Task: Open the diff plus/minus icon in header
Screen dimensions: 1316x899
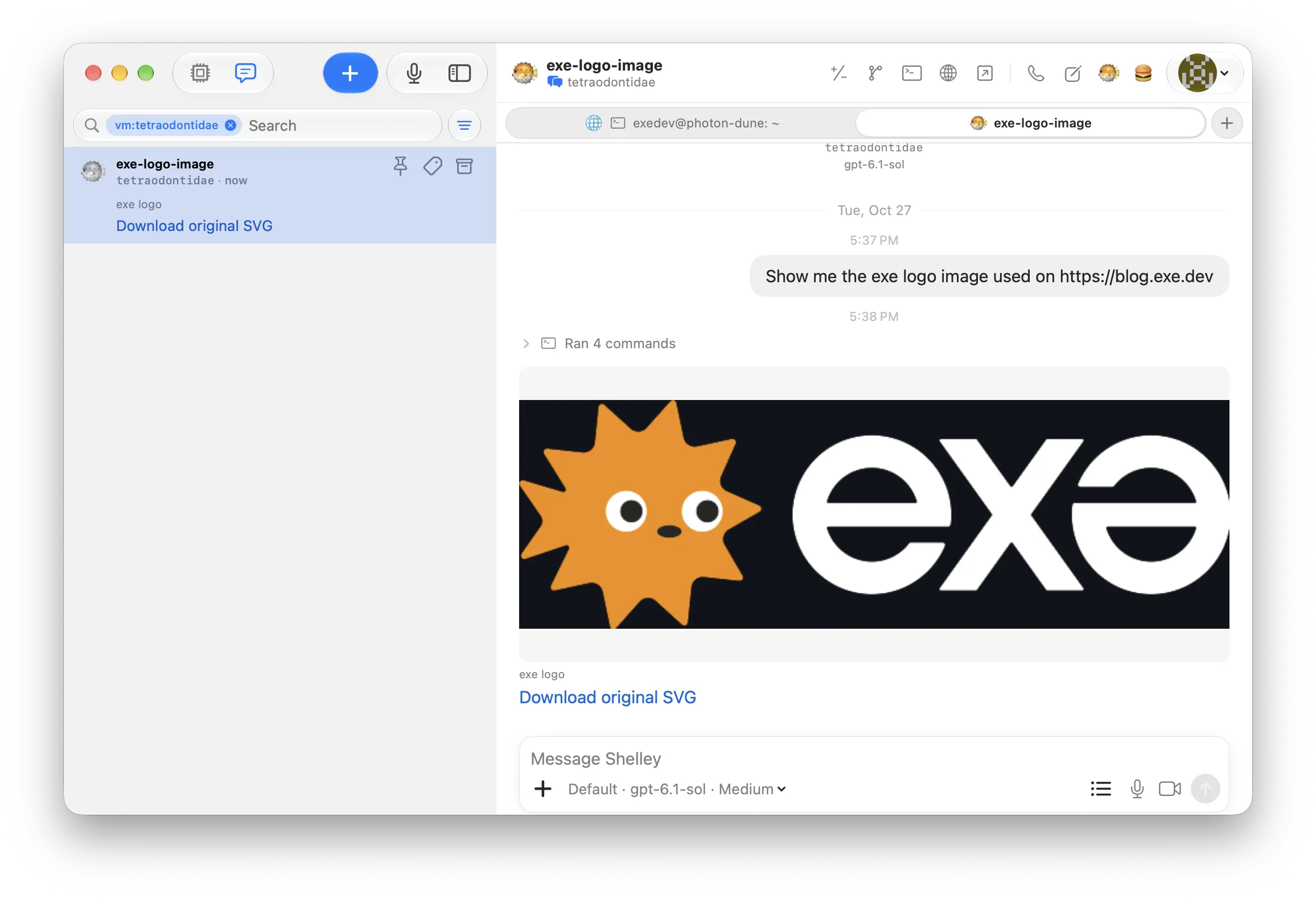Action: point(838,73)
